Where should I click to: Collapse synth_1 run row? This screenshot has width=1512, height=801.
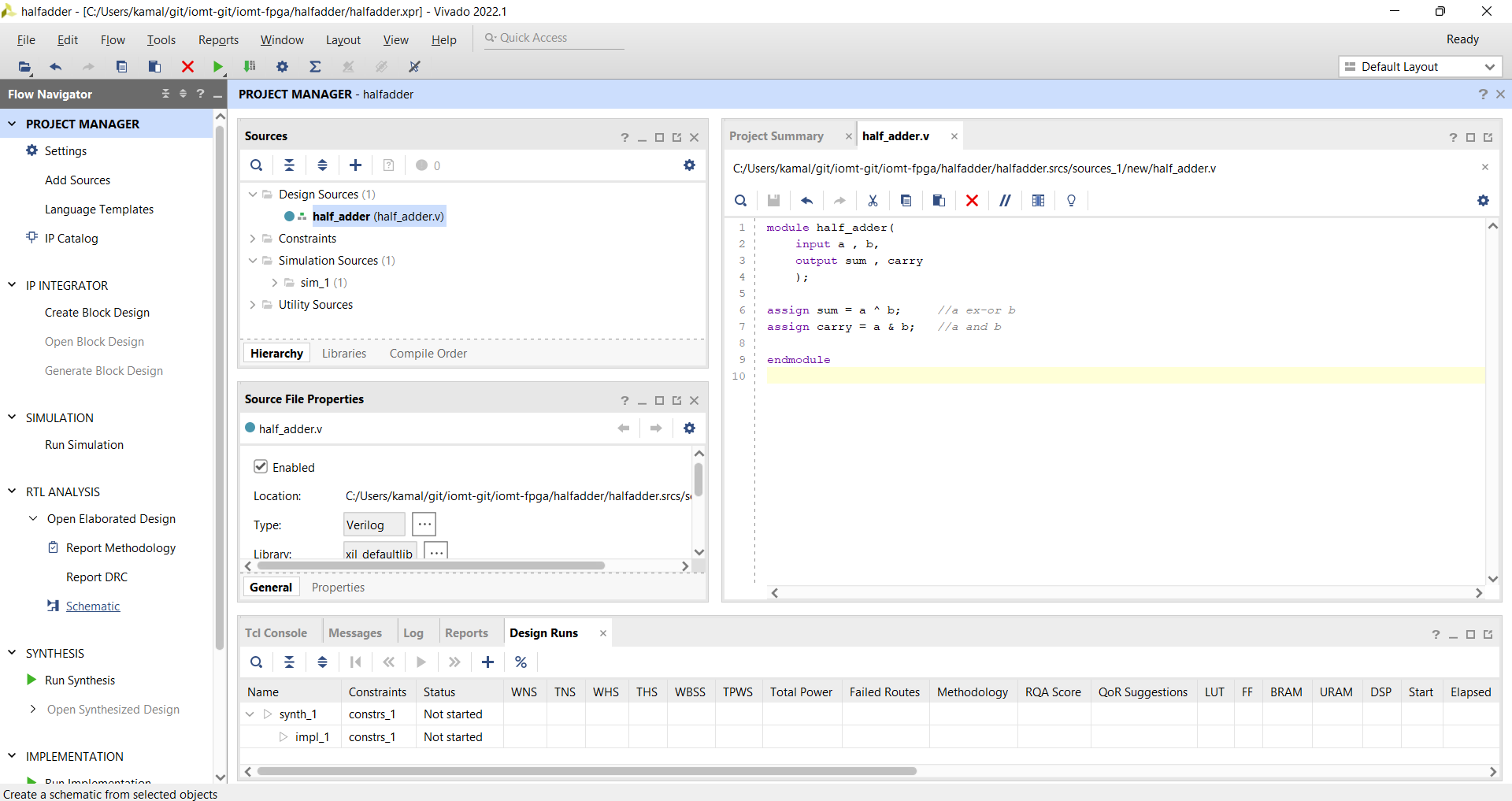point(250,714)
